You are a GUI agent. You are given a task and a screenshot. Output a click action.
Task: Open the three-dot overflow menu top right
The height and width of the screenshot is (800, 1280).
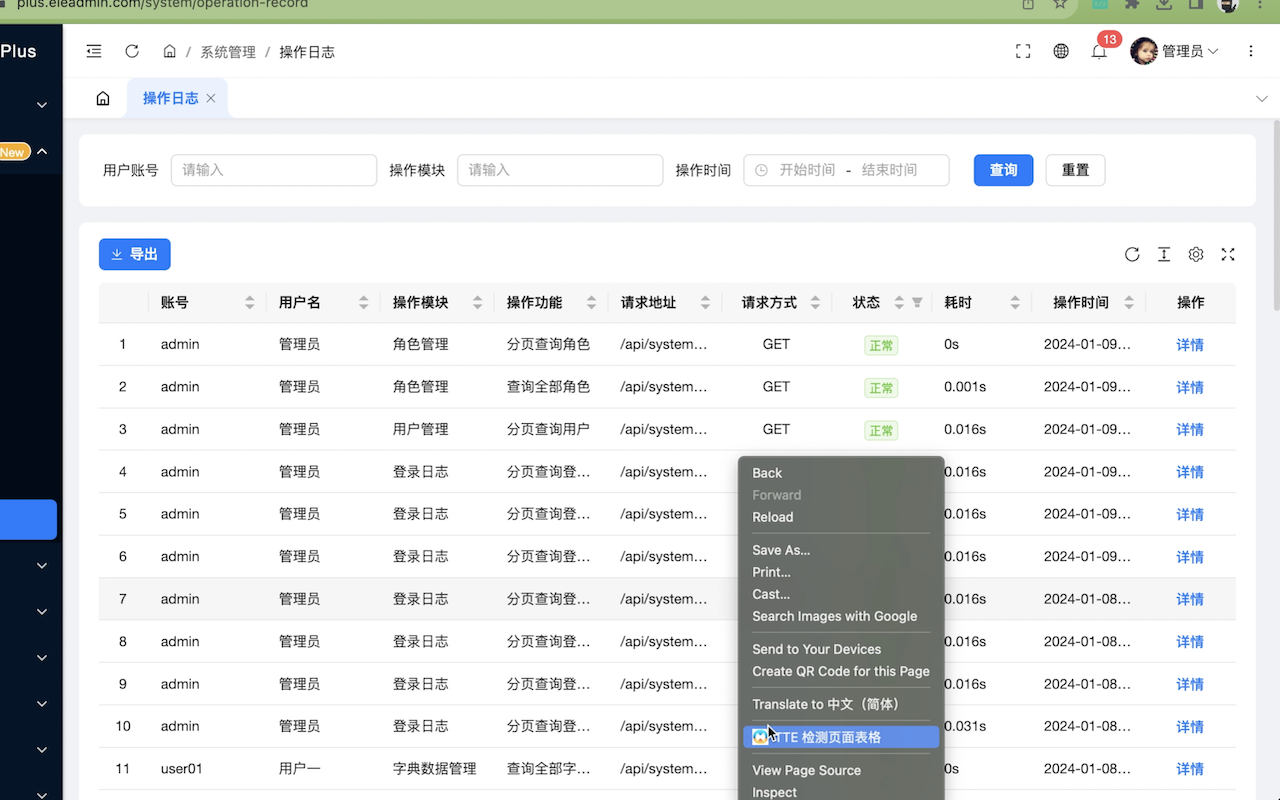point(1251,51)
